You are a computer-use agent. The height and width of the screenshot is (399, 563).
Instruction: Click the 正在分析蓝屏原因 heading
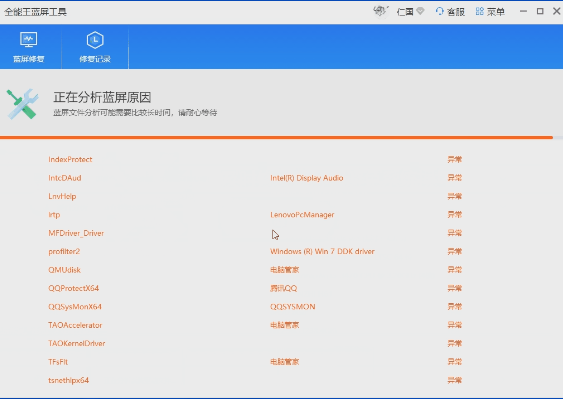(x=102, y=97)
